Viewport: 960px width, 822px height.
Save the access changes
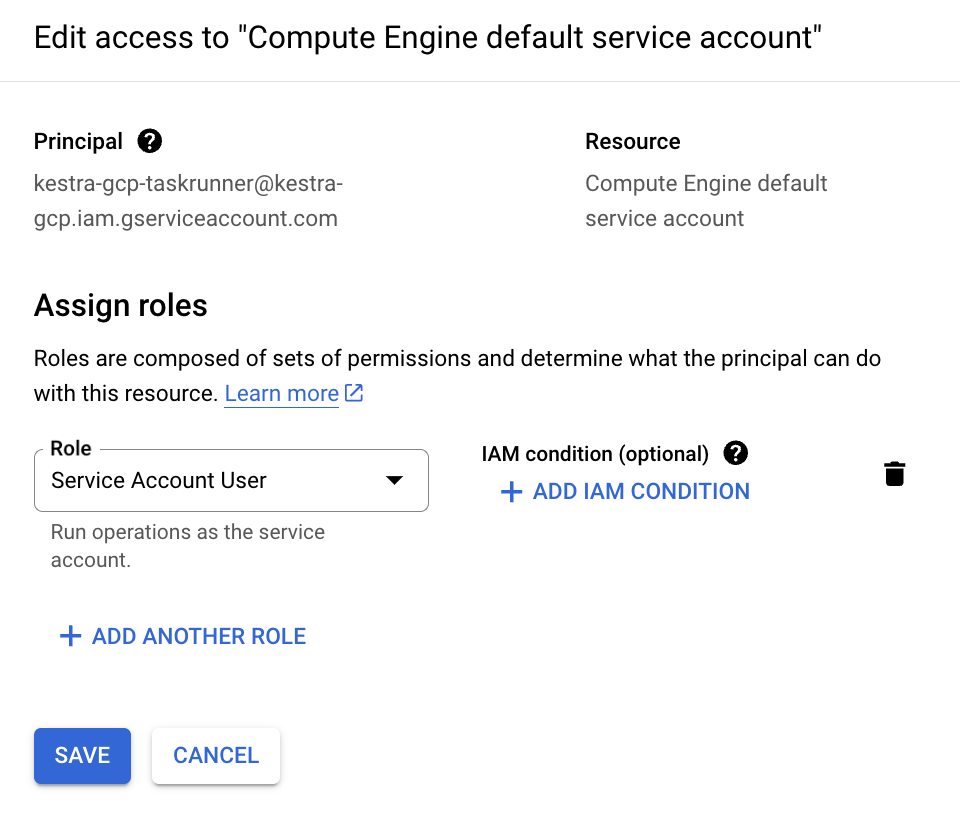pos(82,755)
